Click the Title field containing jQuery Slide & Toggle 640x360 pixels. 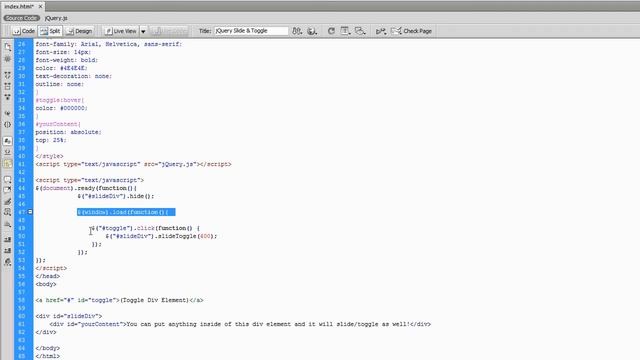251,31
